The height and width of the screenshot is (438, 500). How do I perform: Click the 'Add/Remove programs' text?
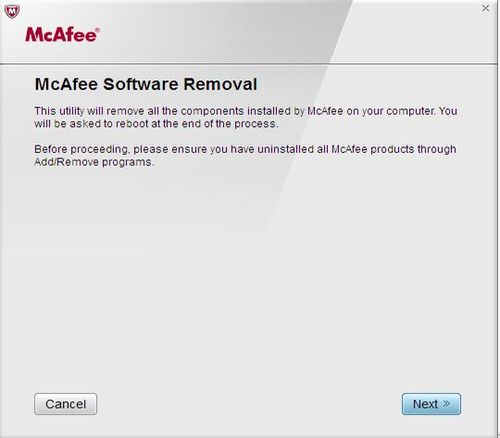(x=94, y=162)
